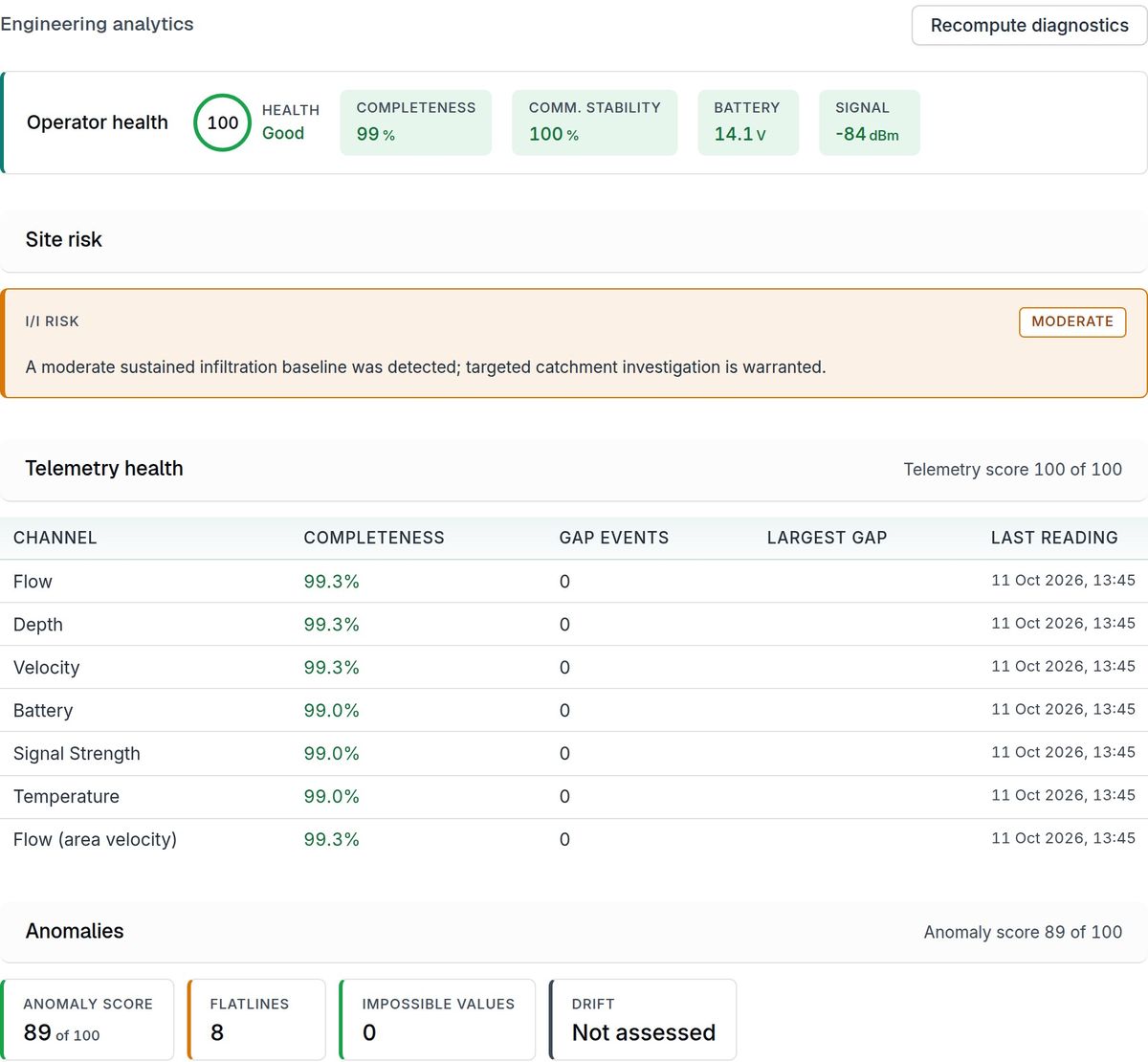
Task: Click the infiltration baseline risk message
Action: point(426,367)
